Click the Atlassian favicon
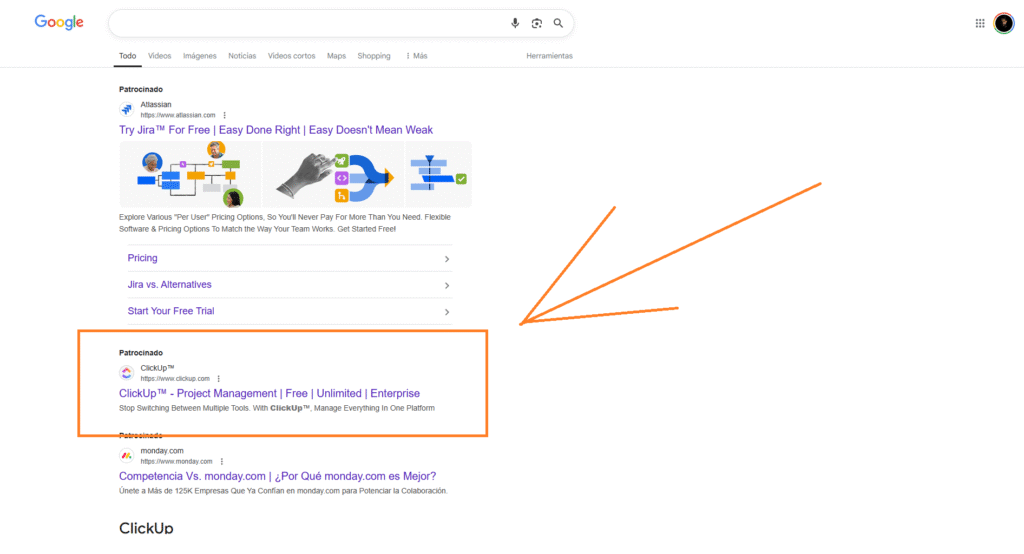 point(127,109)
